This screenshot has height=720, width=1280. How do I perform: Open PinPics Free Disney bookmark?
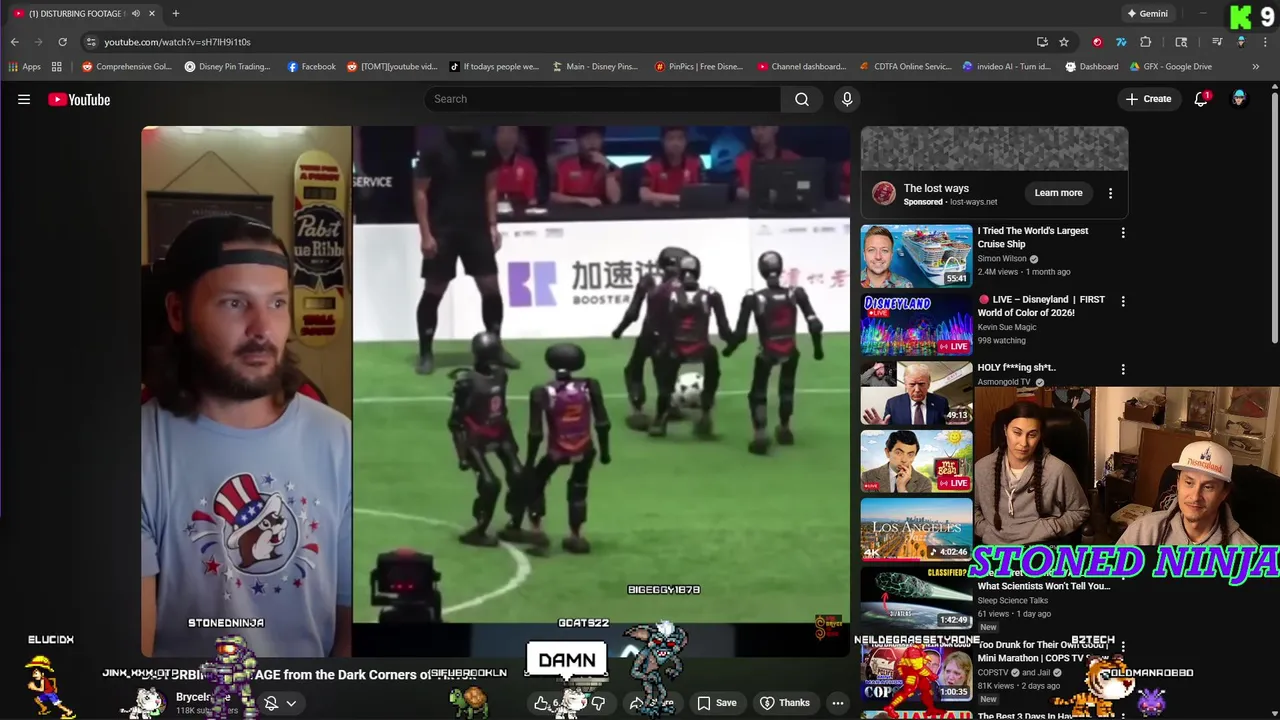699,67
